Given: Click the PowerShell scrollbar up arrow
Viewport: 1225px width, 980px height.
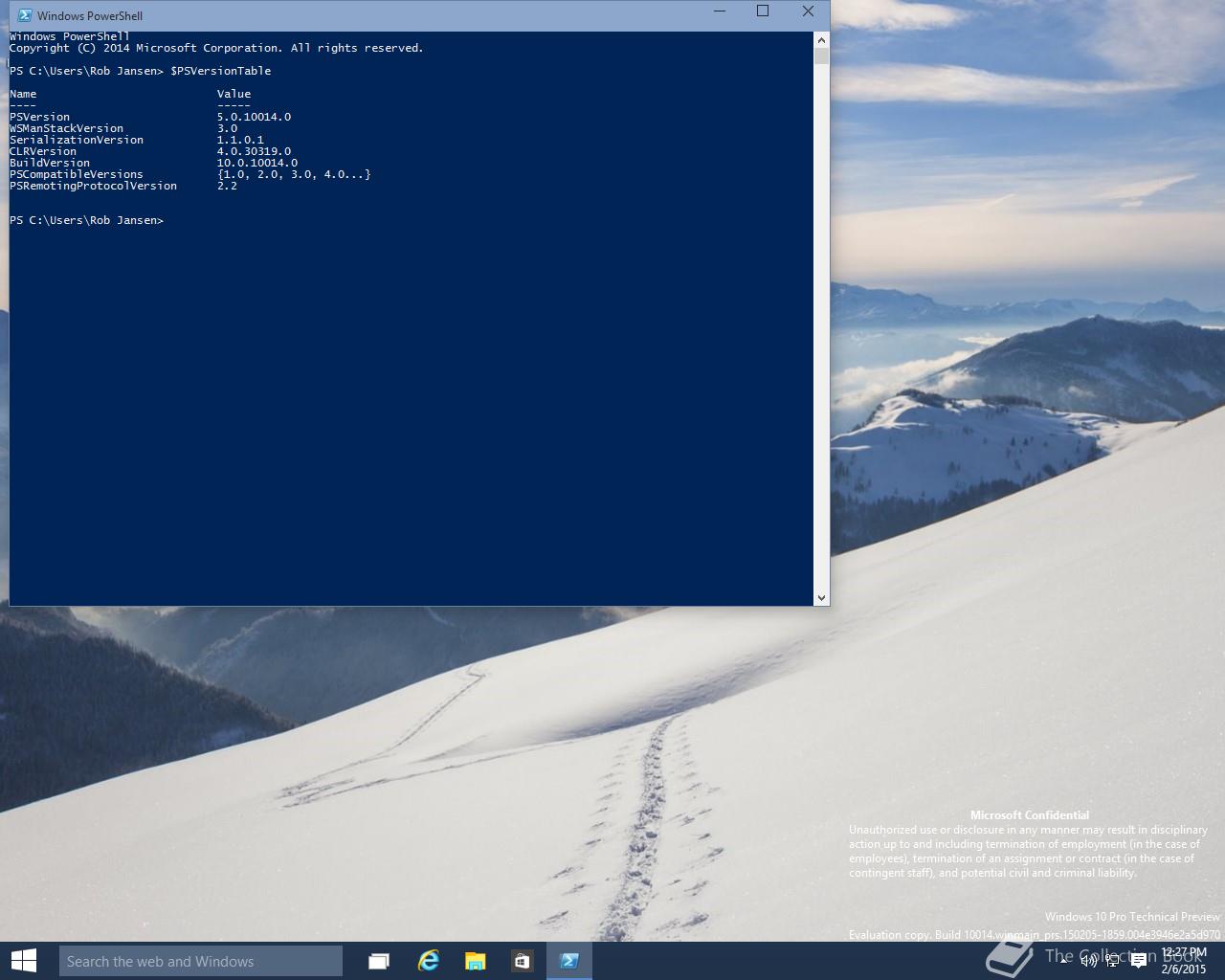Looking at the screenshot, I should tap(821, 40).
